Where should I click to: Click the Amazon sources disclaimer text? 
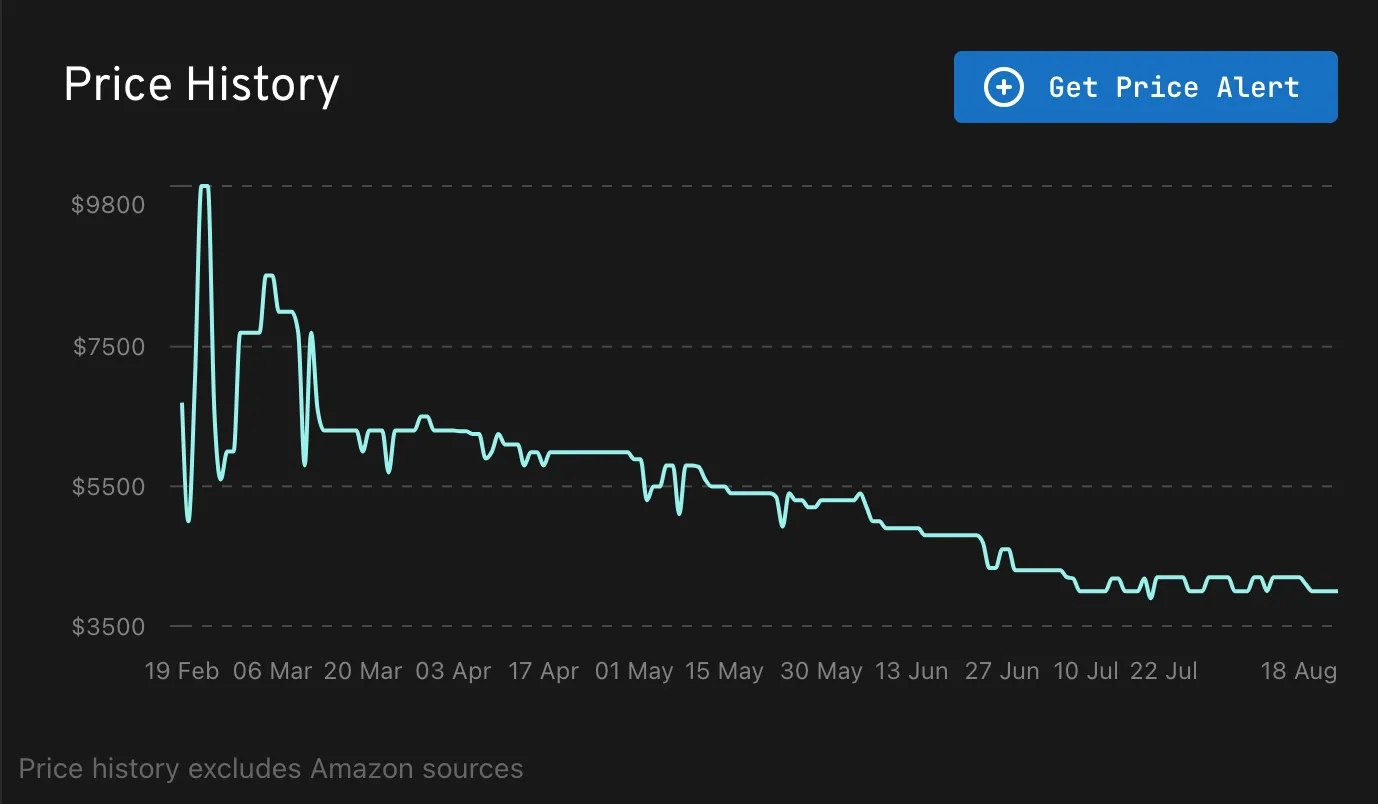(x=272, y=768)
